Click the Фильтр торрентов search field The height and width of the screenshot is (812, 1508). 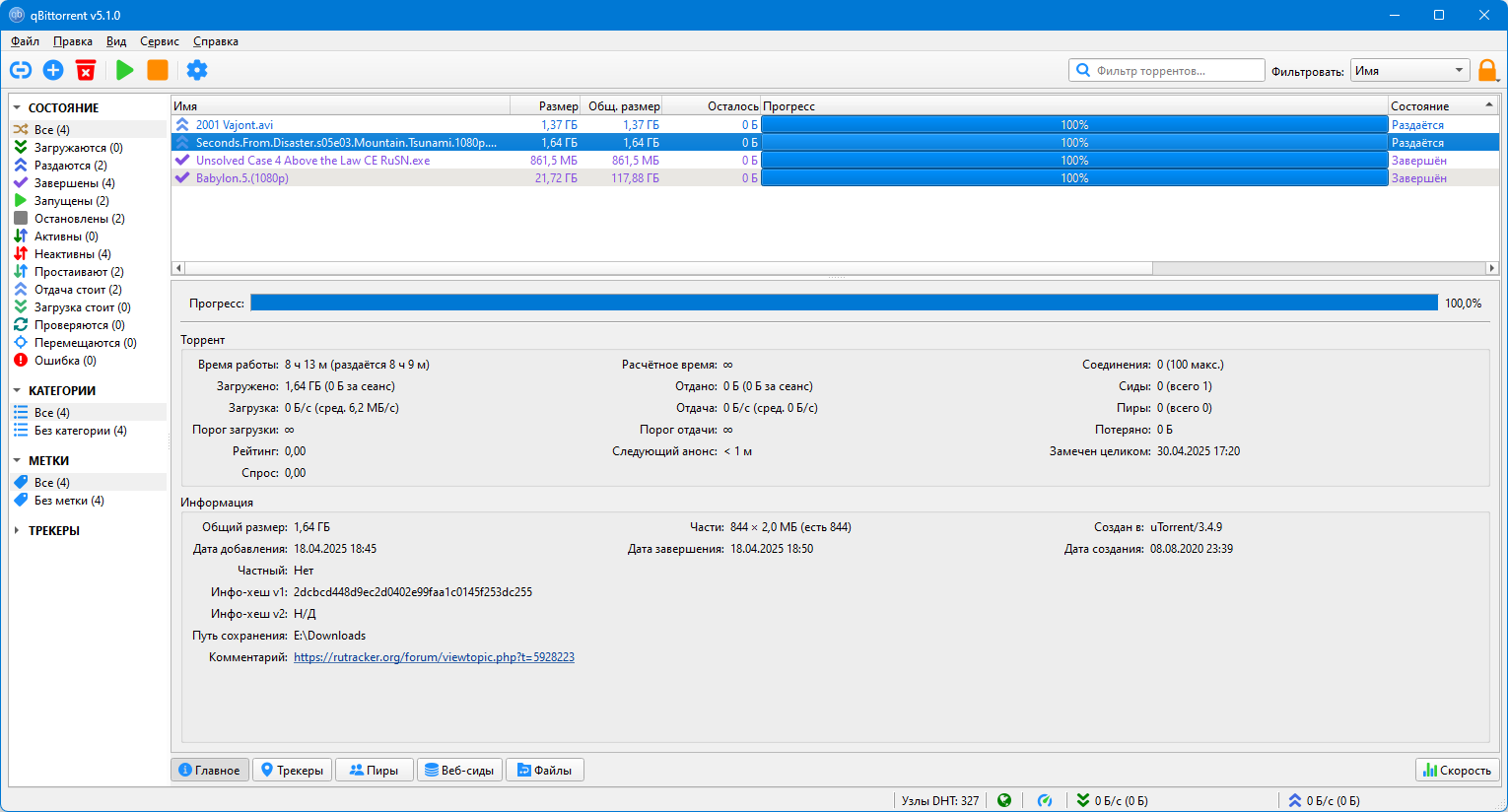tap(1173, 71)
